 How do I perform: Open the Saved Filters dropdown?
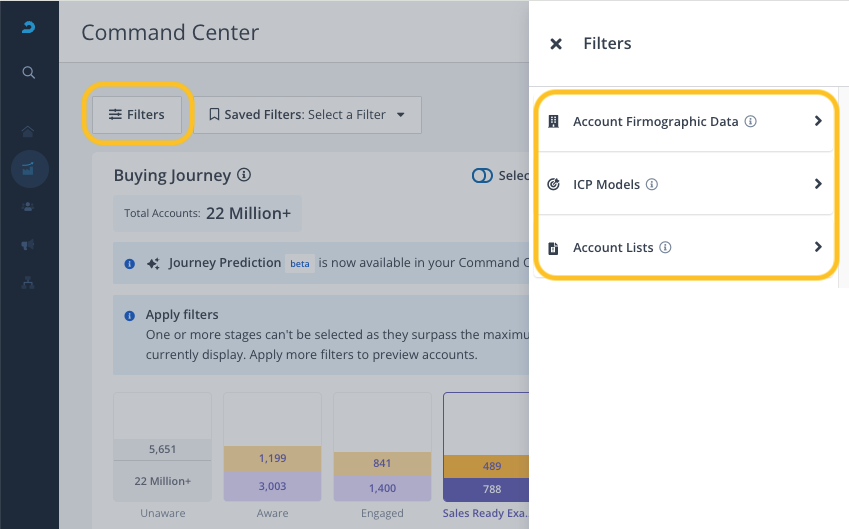(x=307, y=115)
